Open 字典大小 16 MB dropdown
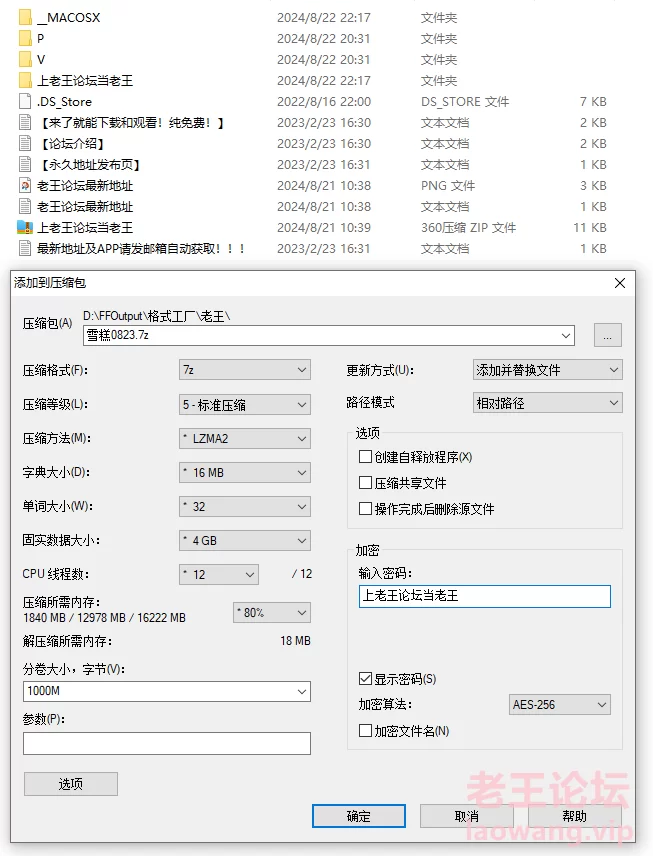The width and height of the screenshot is (653, 856). (245, 472)
